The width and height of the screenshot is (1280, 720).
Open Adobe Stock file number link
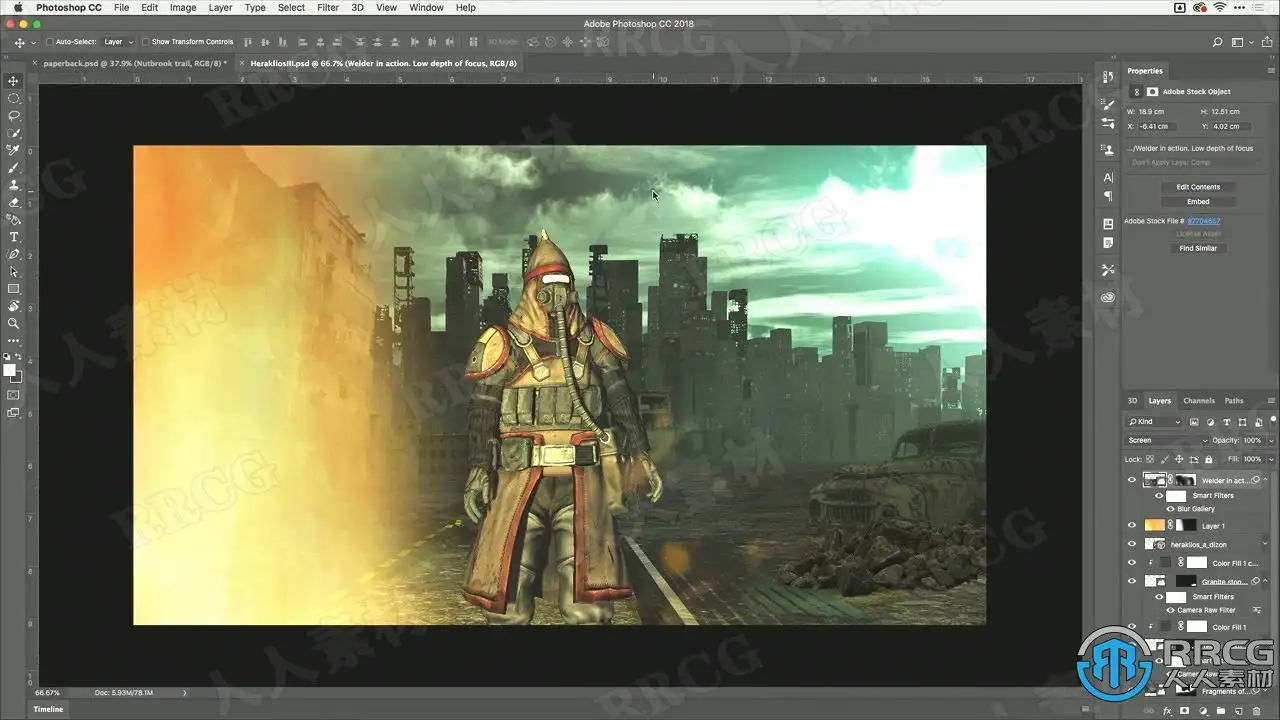click(1204, 221)
